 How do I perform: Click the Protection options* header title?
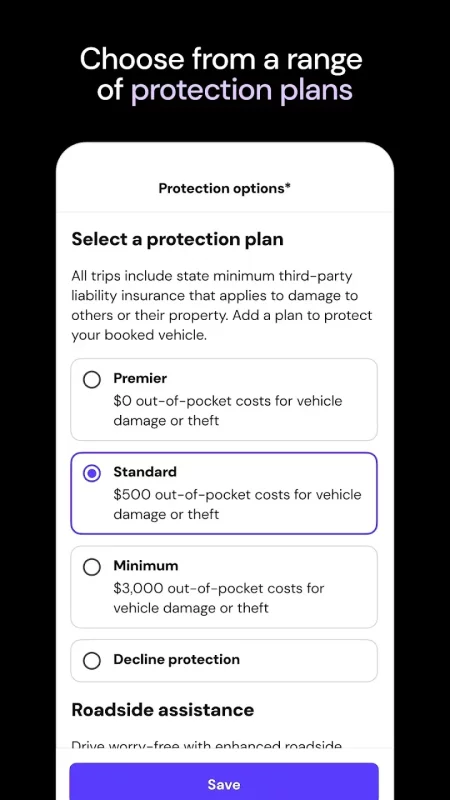pyautogui.click(x=224, y=188)
